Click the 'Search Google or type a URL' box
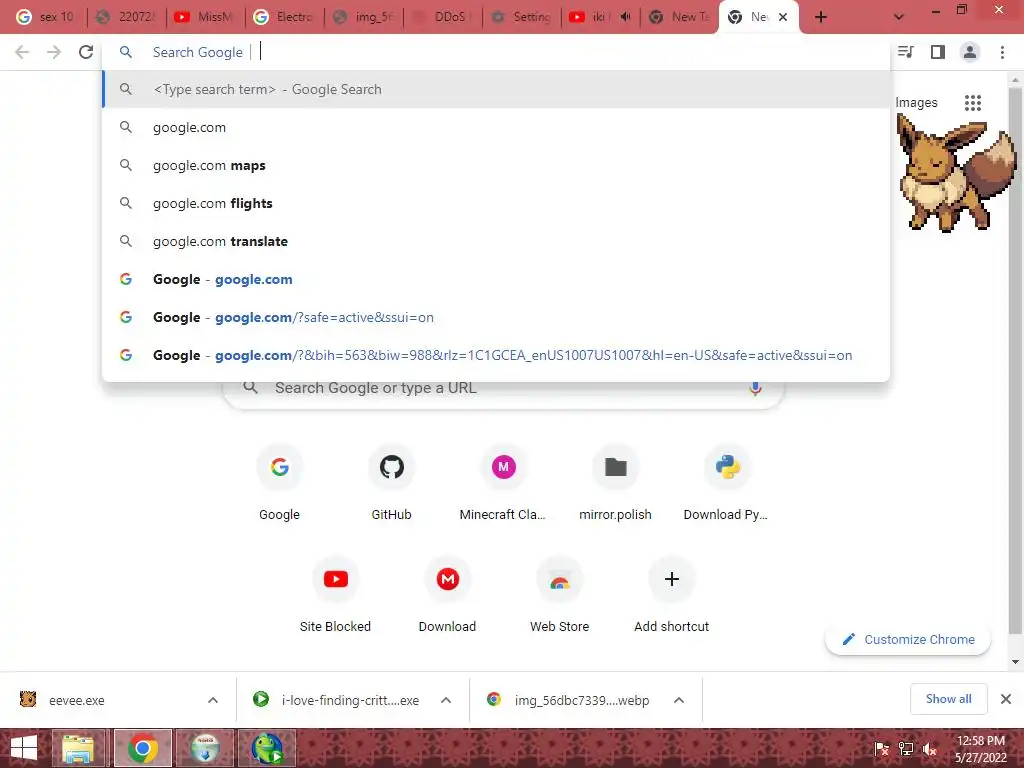 [x=503, y=390]
